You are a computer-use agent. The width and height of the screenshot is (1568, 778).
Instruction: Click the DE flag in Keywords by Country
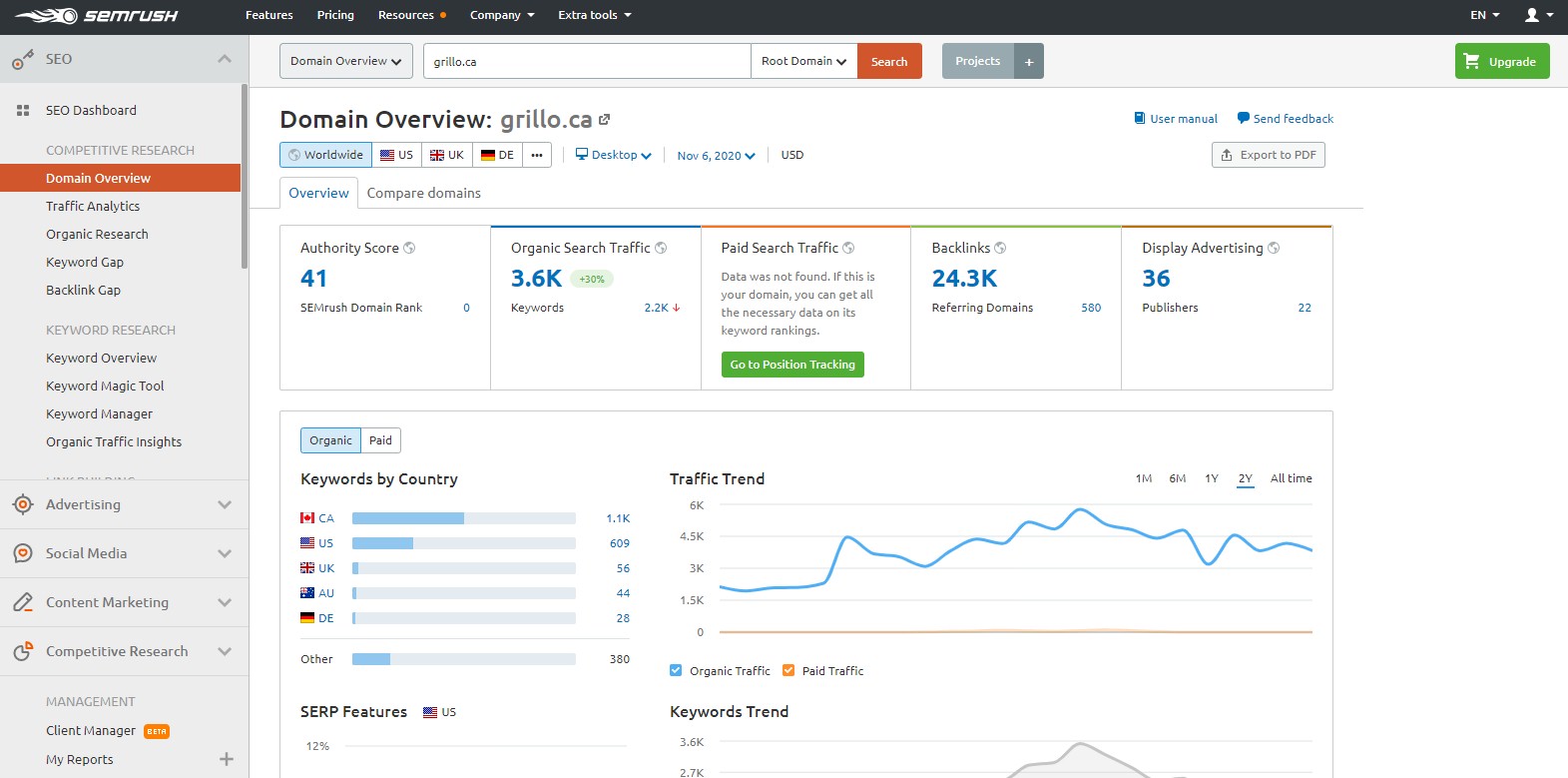[x=307, y=618]
